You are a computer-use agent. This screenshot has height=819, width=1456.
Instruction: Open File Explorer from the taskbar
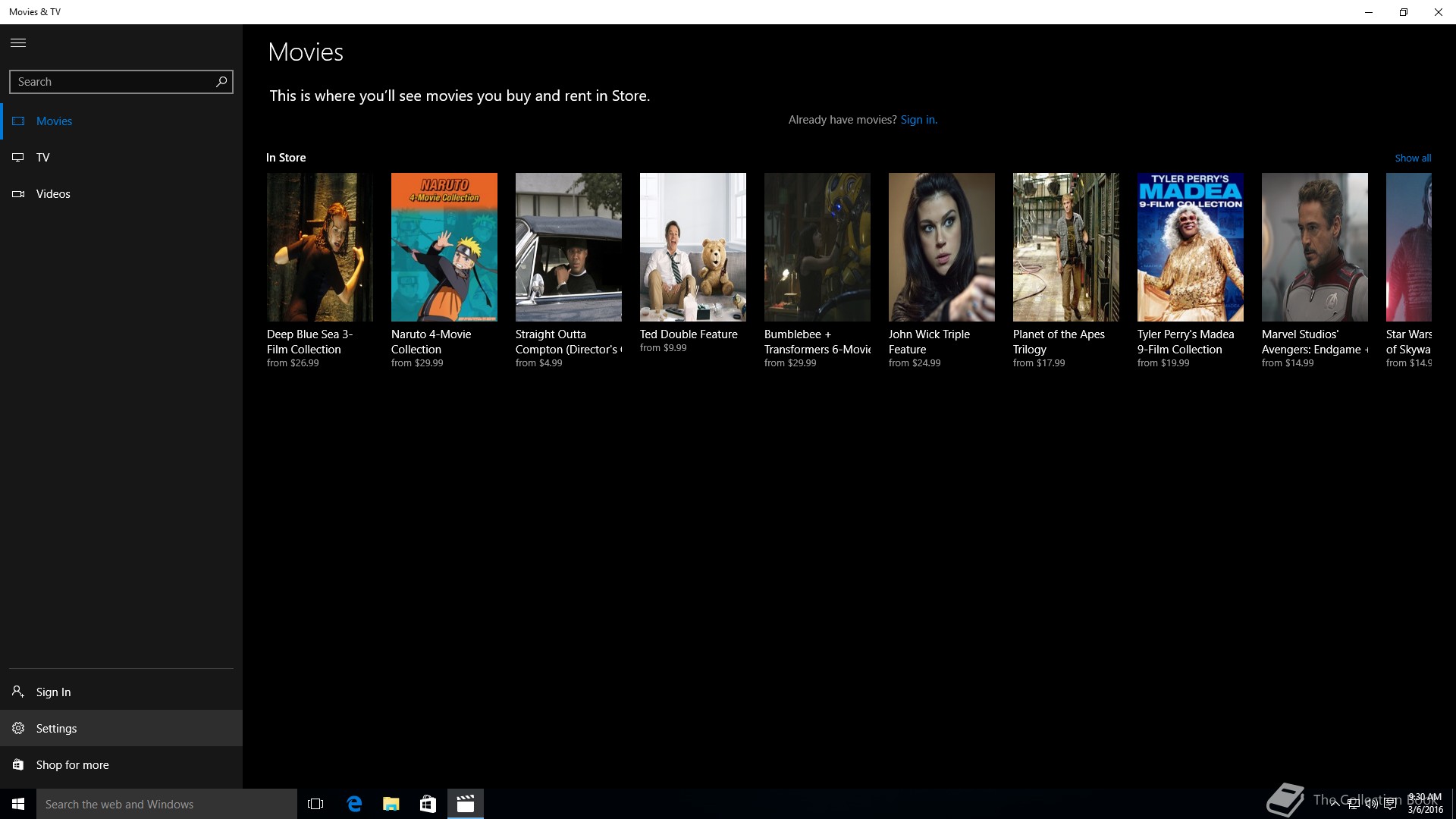point(391,804)
